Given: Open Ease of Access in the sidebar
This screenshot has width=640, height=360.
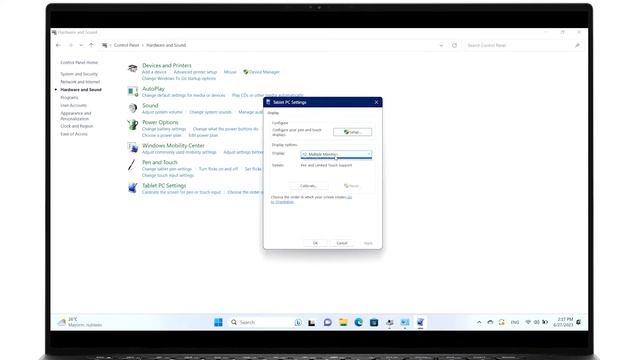Looking at the screenshot, I should click(74, 134).
